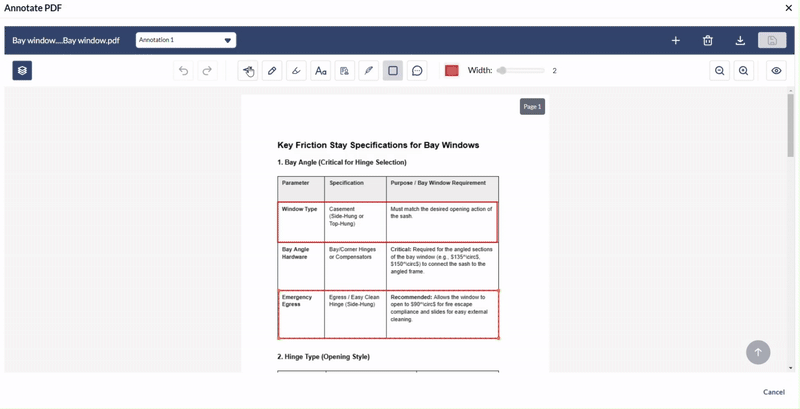Click the scrollbar down arrow
This screenshot has height=409, width=800.
(x=790, y=368)
